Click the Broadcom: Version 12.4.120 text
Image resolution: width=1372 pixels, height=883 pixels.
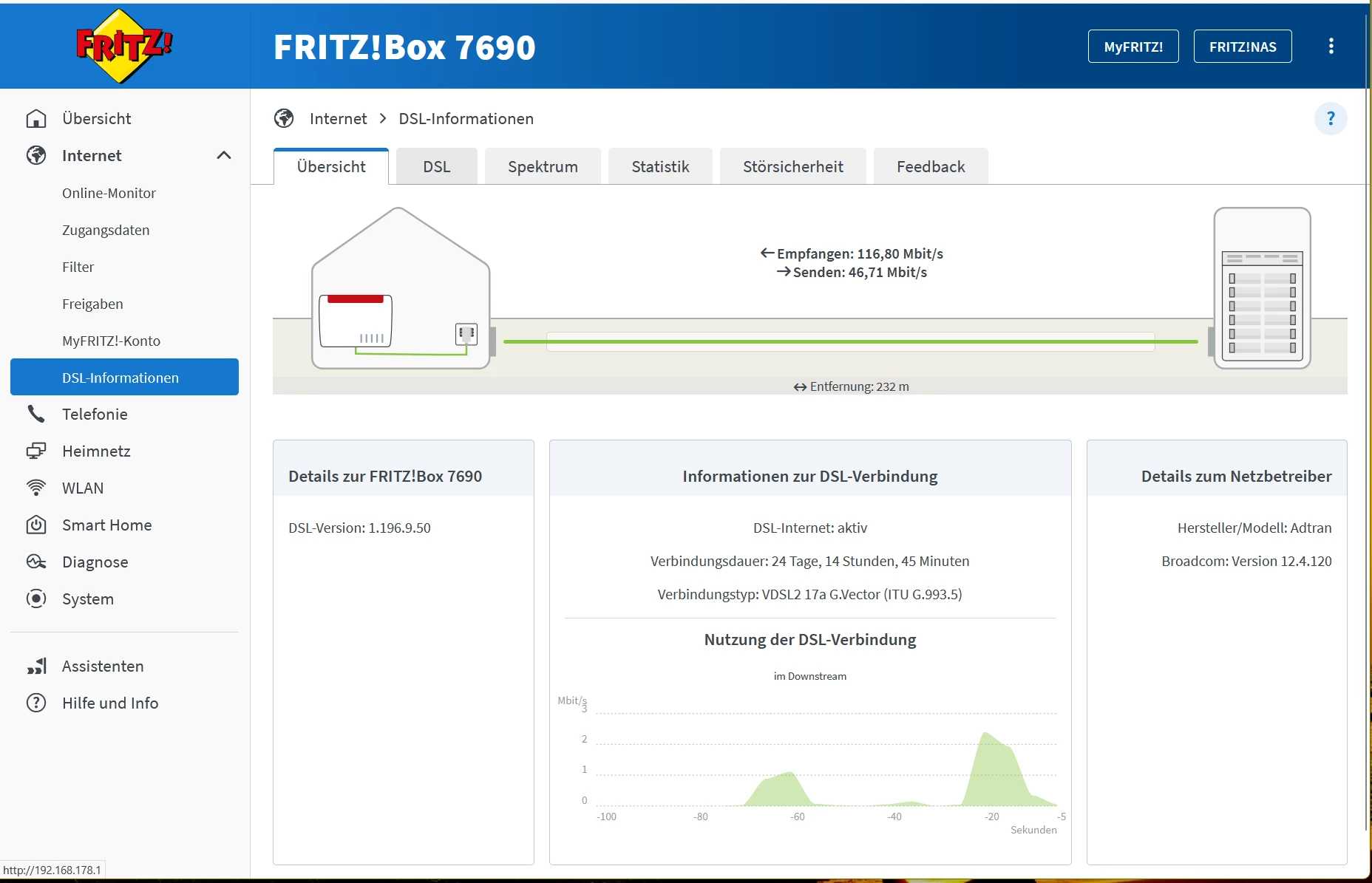(x=1246, y=562)
